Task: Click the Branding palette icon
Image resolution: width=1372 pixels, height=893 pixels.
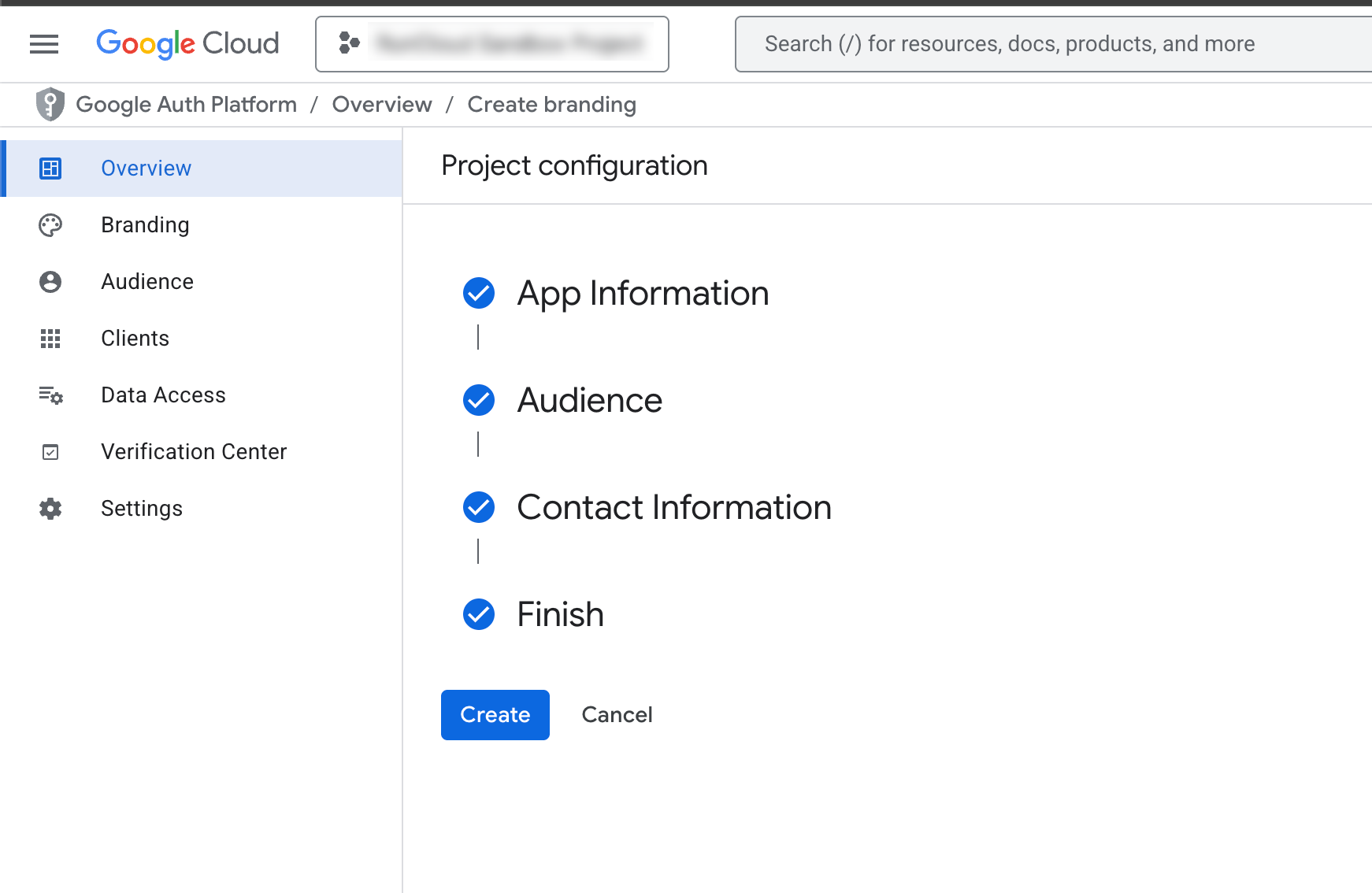Action: [x=50, y=225]
